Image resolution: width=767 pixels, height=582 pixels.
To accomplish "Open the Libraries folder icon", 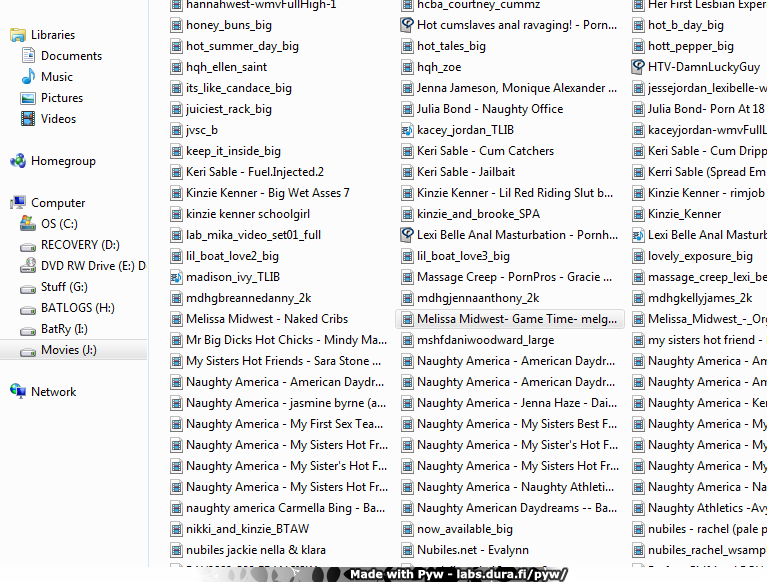I will (x=18, y=35).
